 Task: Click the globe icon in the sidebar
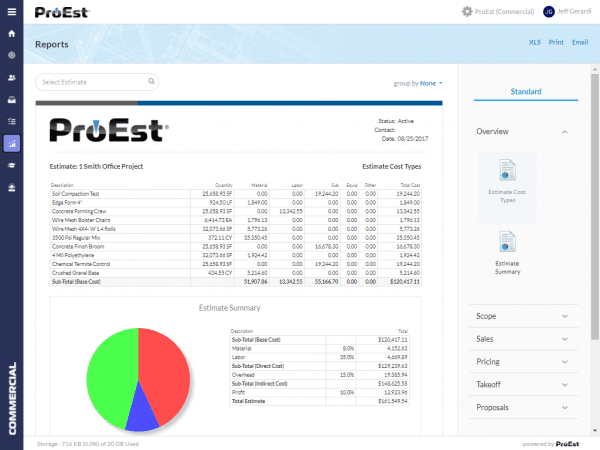coord(11,55)
